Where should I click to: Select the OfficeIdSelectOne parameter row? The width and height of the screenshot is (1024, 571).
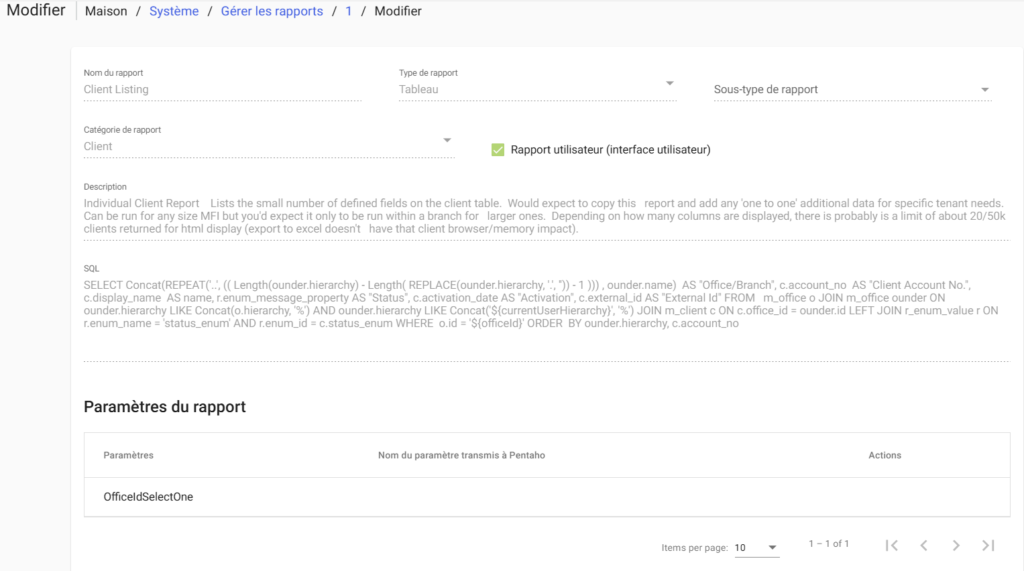tap(148, 496)
